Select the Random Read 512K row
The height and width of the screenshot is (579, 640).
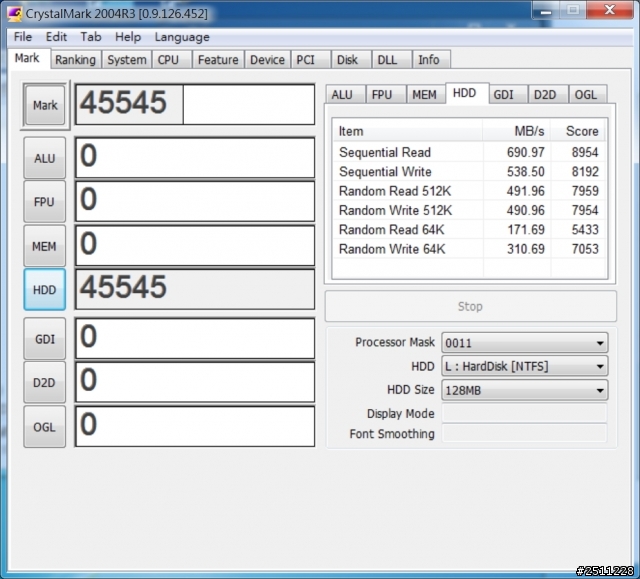coord(469,191)
